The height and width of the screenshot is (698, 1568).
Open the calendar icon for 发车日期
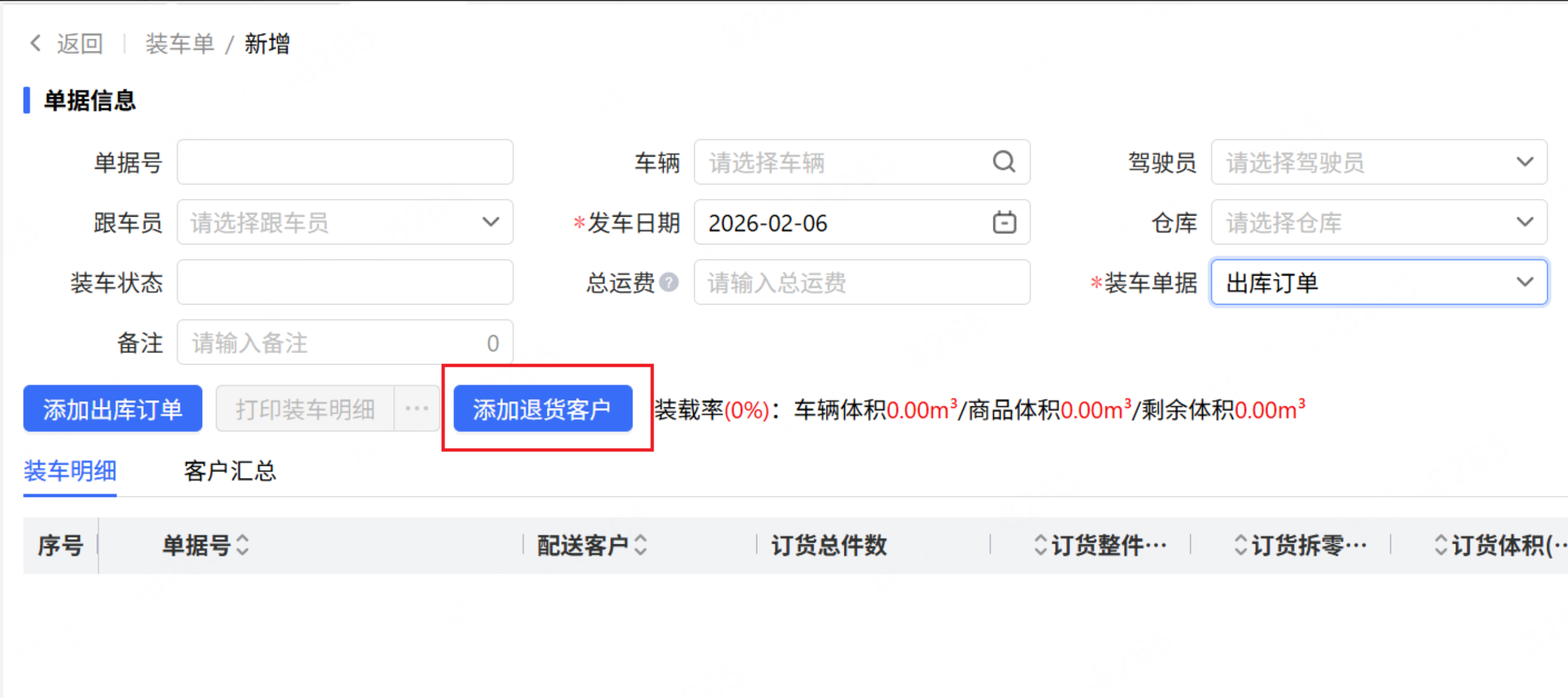1004,222
